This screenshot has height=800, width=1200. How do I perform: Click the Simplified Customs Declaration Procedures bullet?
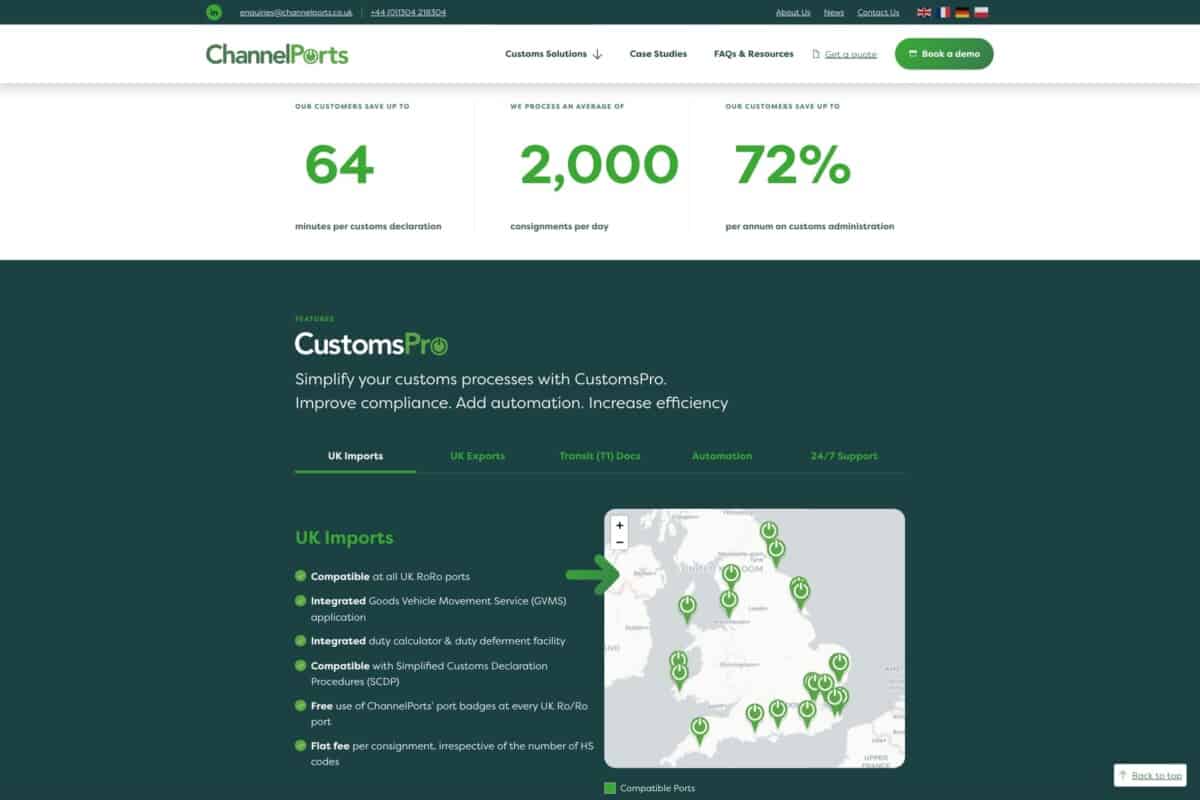point(429,673)
